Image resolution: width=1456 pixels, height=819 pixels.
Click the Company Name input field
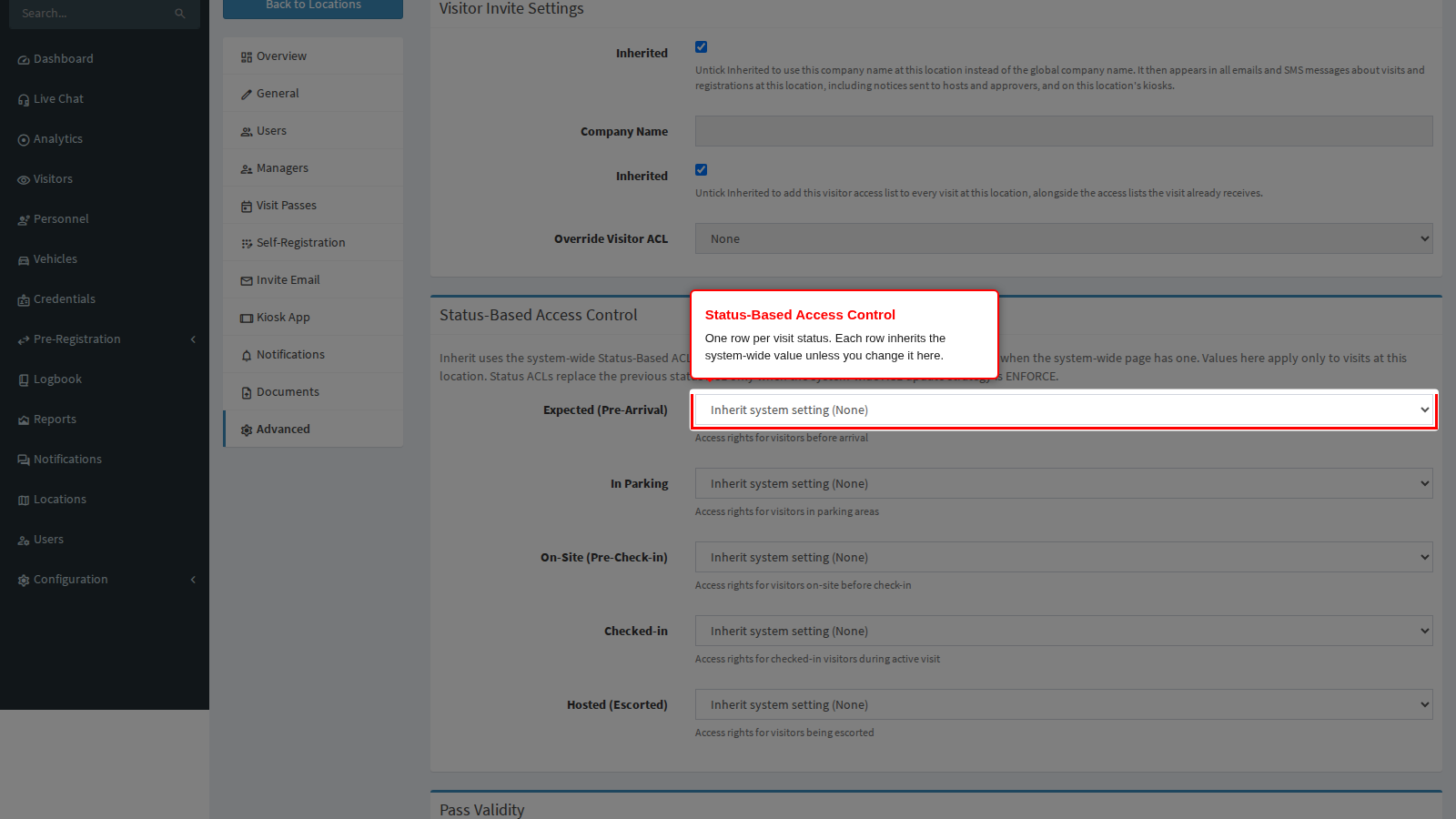click(1064, 131)
